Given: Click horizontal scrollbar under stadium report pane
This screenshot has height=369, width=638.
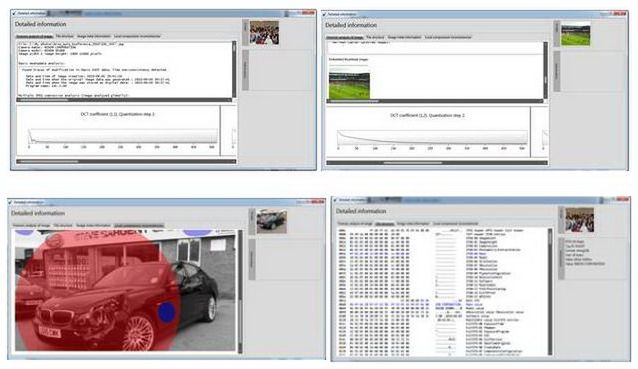Looking at the screenshot, I should (x=435, y=101).
